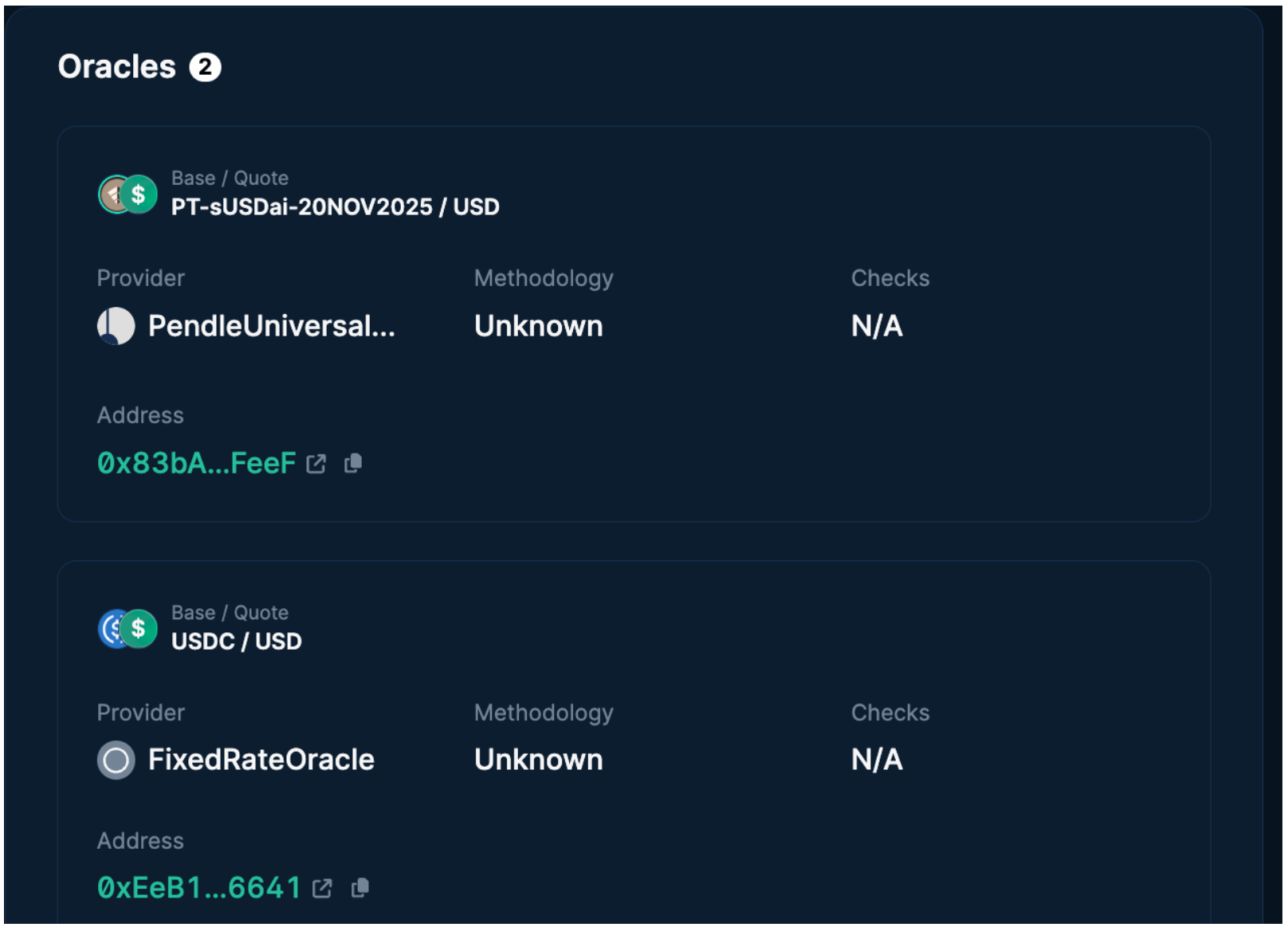The height and width of the screenshot is (931, 1288).
Task: Click N/A checks value for USDC oracle
Action: (876, 760)
